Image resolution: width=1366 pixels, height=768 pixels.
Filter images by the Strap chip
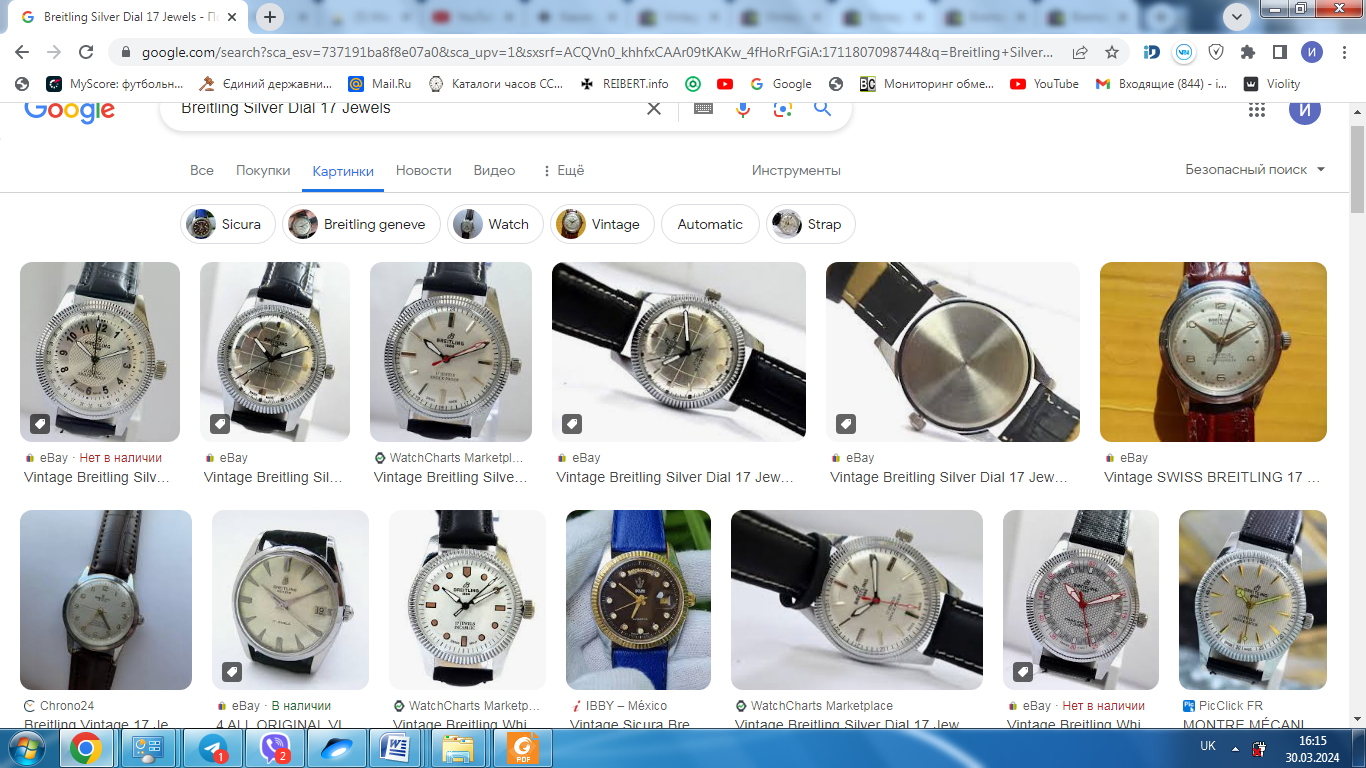[811, 224]
